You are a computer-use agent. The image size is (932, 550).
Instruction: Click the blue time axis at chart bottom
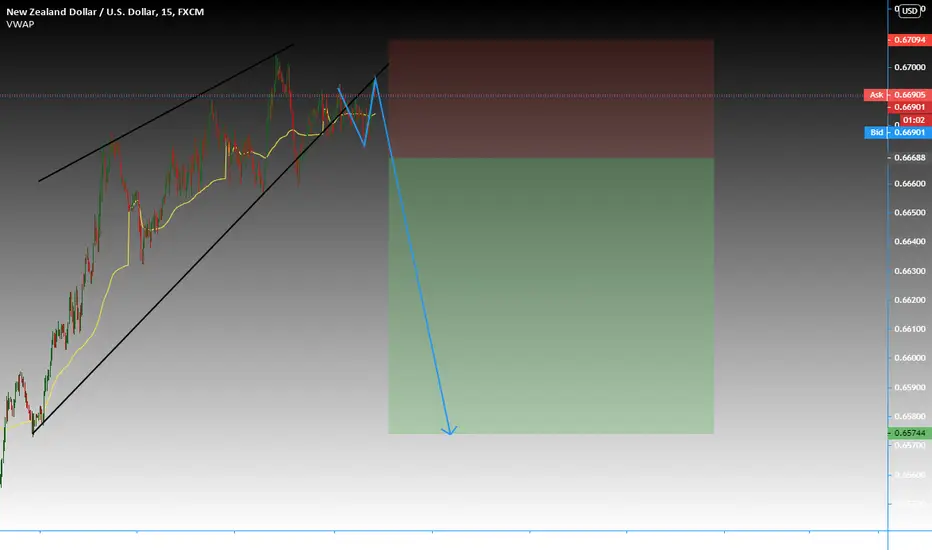[x=443, y=530]
